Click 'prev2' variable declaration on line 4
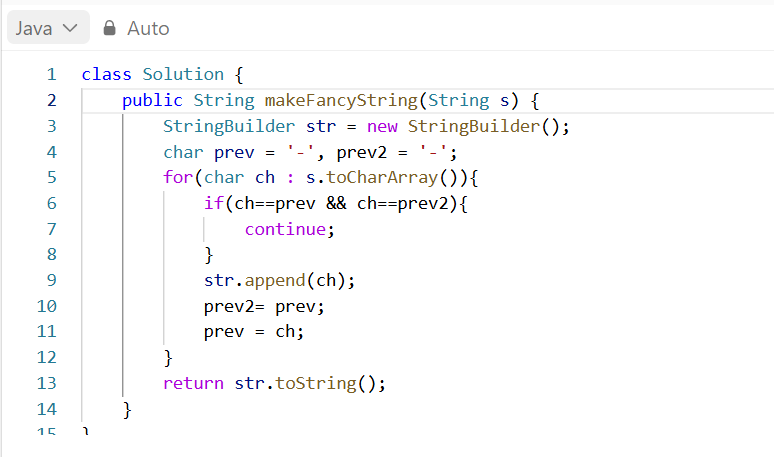 pos(362,152)
